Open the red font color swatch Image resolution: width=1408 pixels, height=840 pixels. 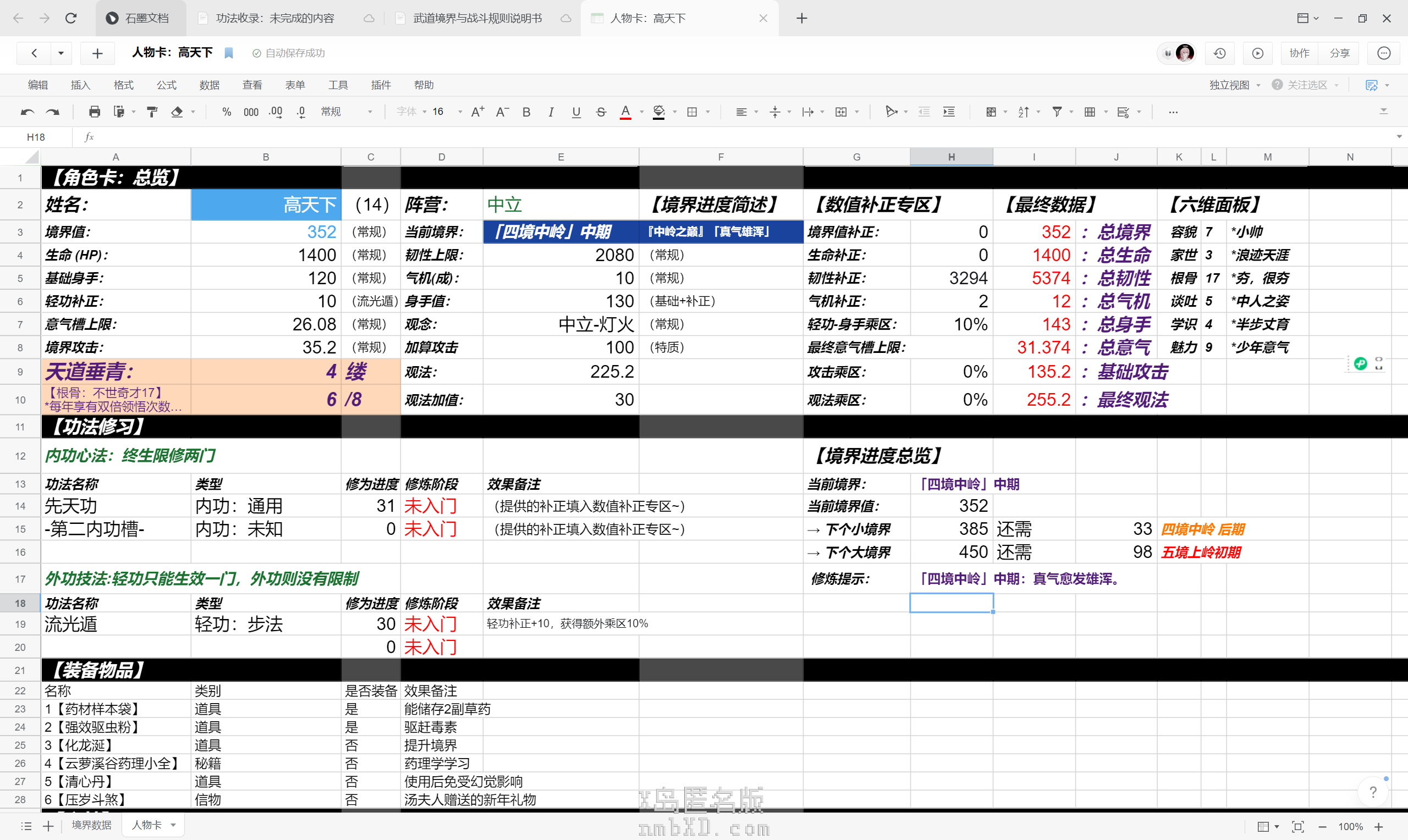click(625, 112)
